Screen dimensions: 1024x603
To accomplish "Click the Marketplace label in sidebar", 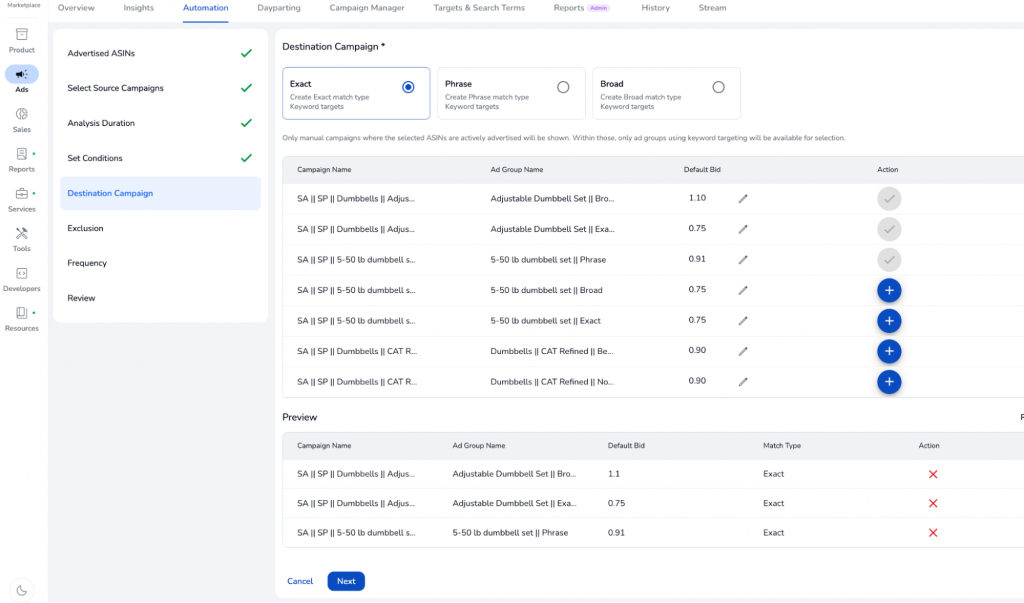I will click(x=24, y=5).
